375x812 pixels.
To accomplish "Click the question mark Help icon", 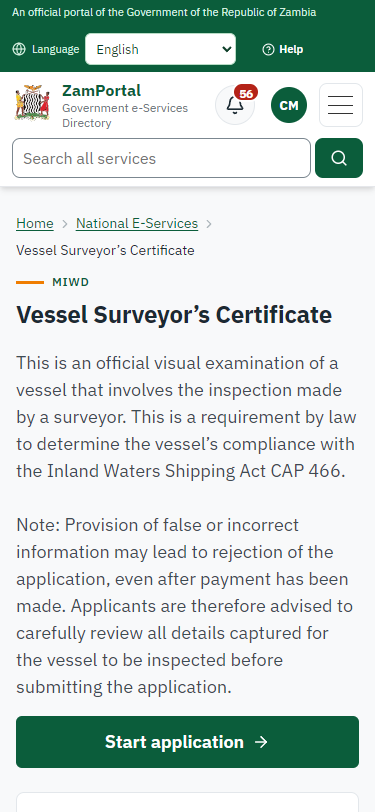I will [268, 50].
